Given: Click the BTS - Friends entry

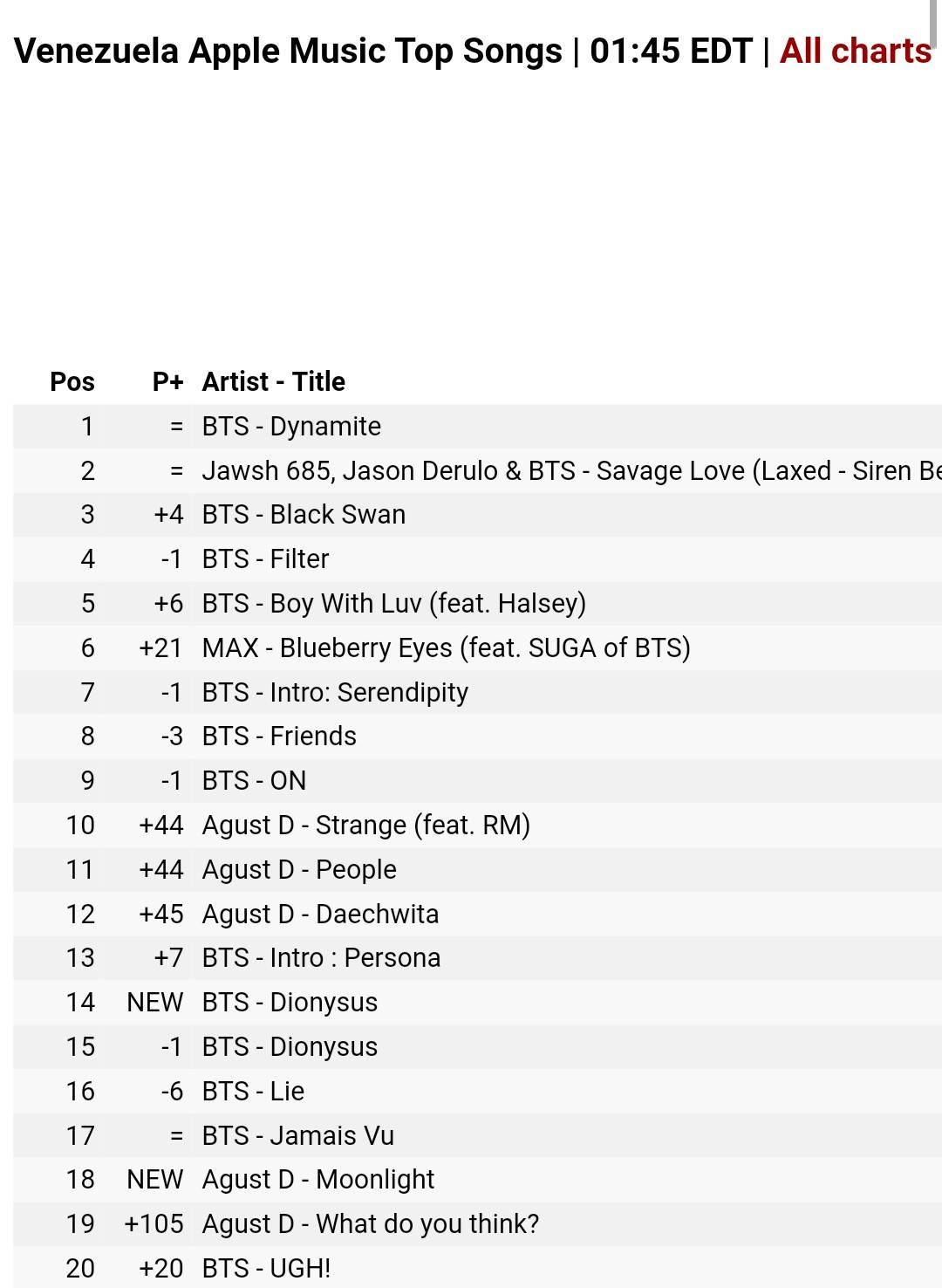Looking at the screenshot, I should click(x=477, y=736).
